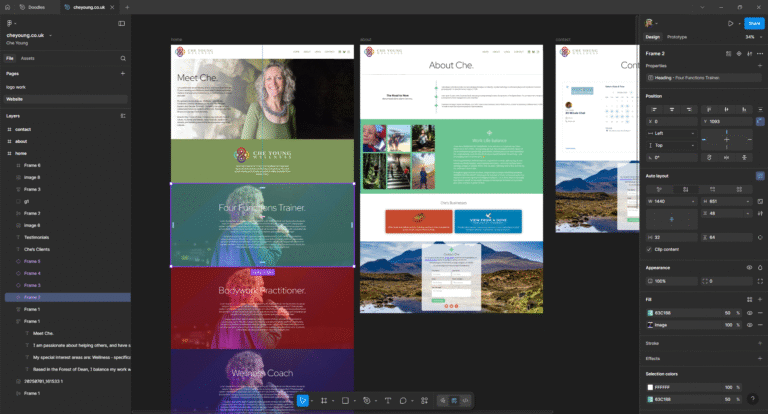Open height 651 sizing dropdown

pos(747,201)
